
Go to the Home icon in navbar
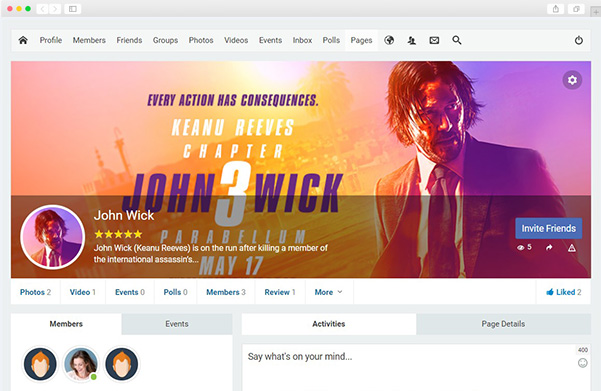pos(23,40)
